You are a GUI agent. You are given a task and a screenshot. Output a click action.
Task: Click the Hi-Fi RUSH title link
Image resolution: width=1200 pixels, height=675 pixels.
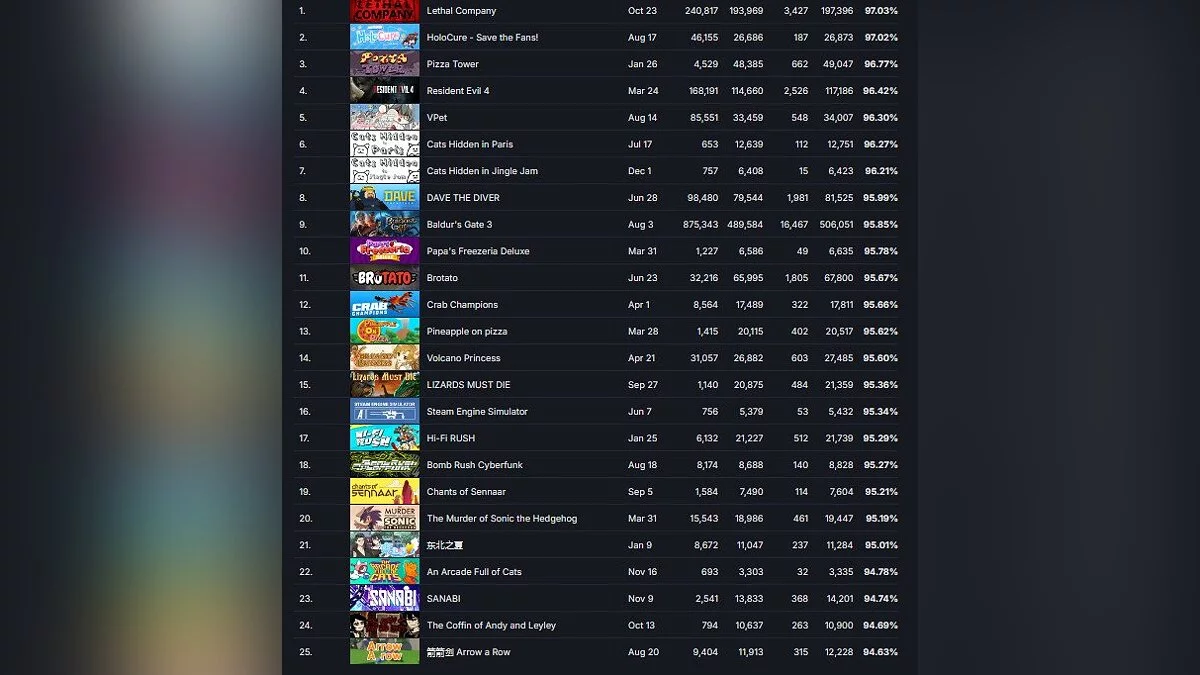(451, 437)
